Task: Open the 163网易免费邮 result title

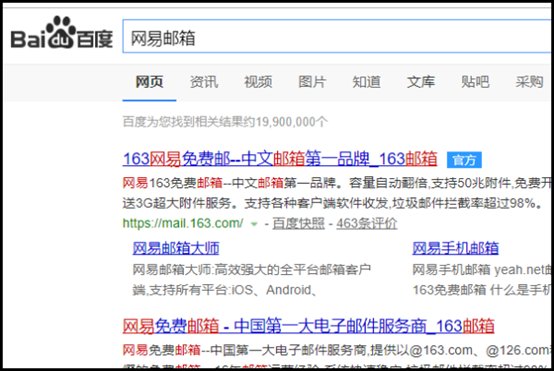Action: click(280, 159)
